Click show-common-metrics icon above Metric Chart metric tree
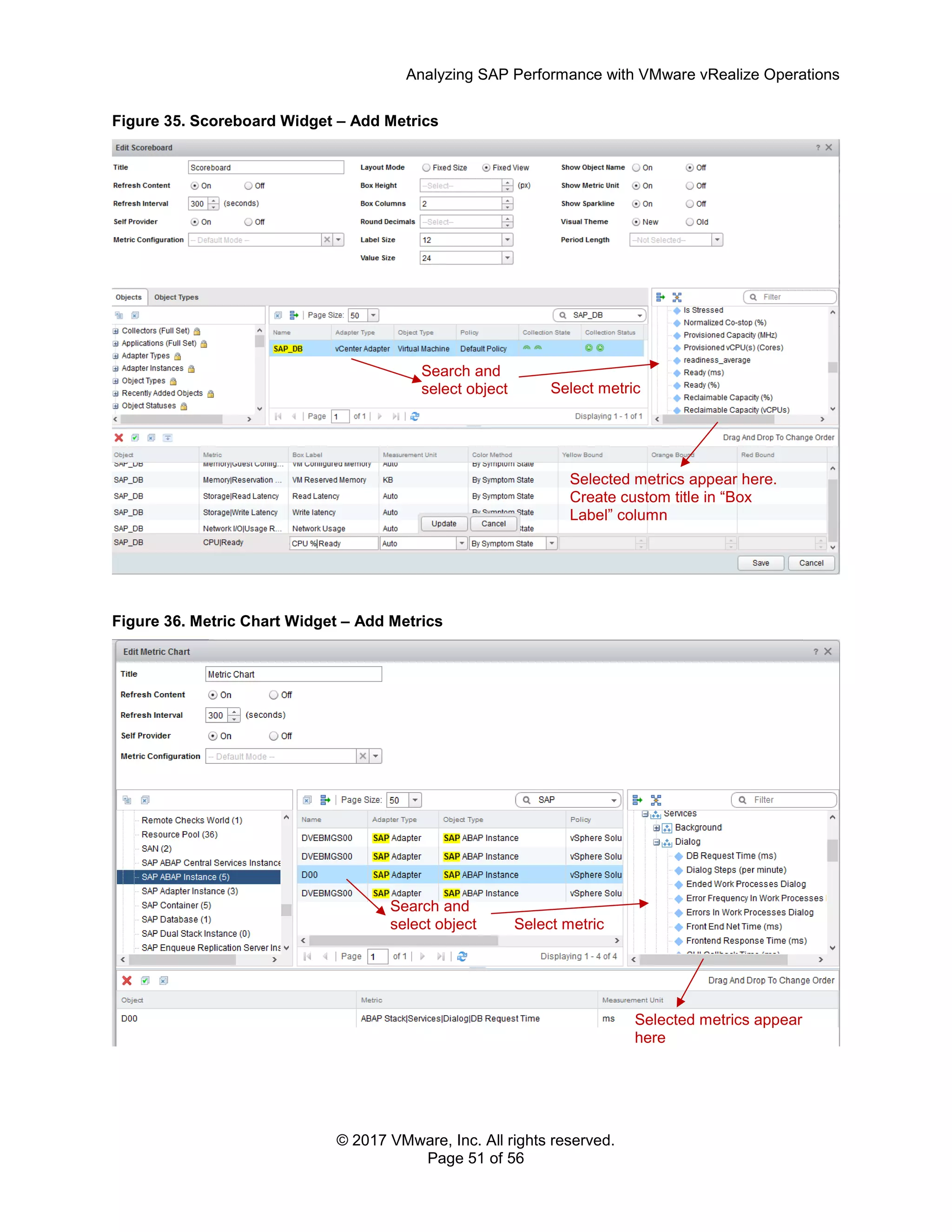The height and width of the screenshot is (1232, 952). tap(656, 800)
